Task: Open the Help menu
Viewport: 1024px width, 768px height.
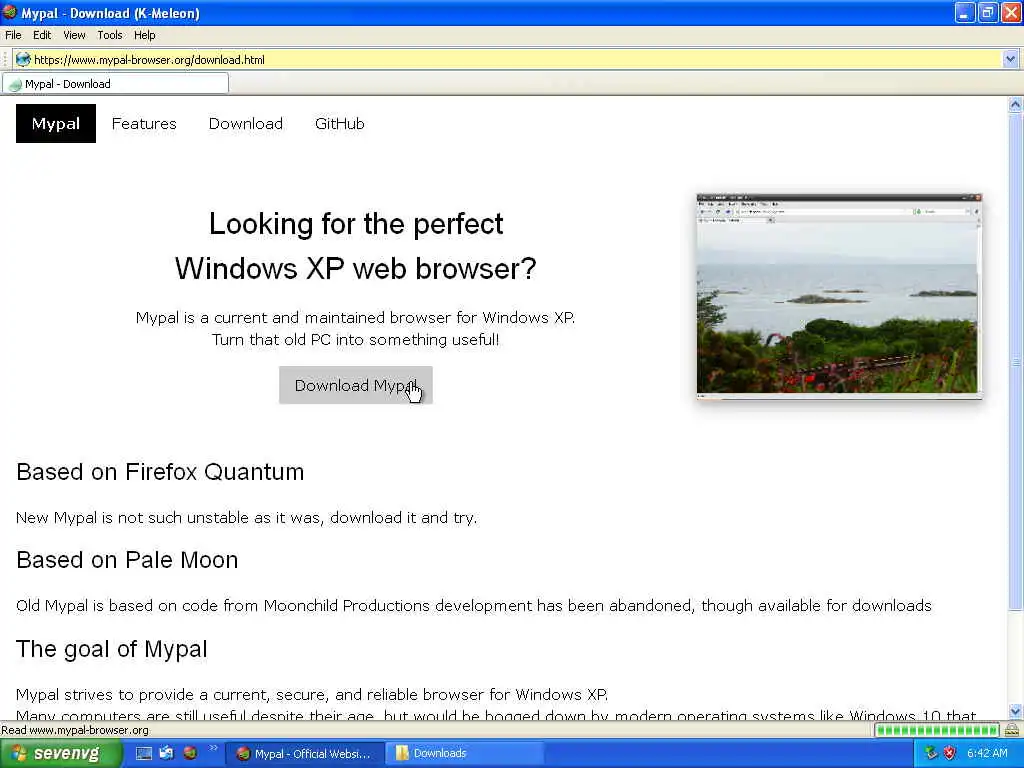Action: pos(144,35)
